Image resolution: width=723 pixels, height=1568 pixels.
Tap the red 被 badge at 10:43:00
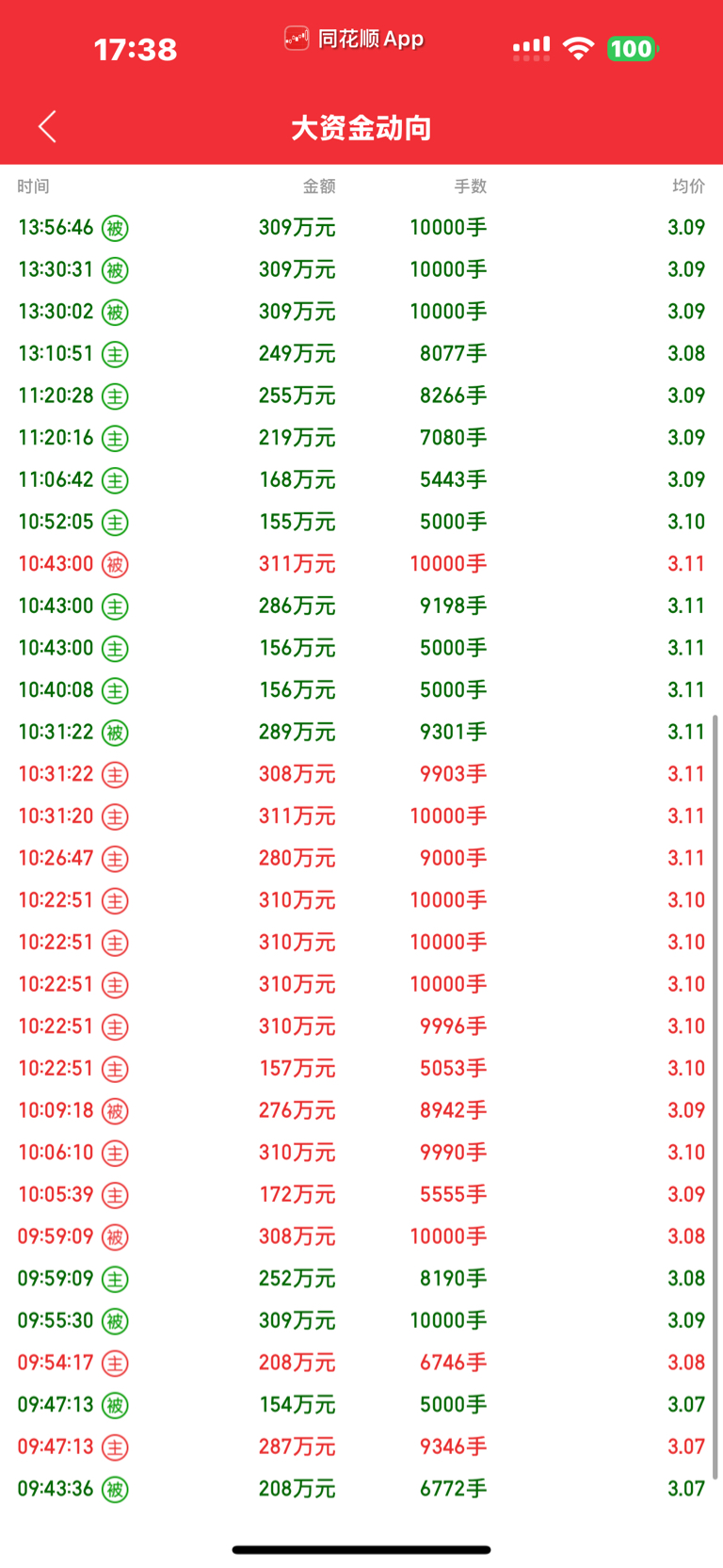pyautogui.click(x=115, y=564)
